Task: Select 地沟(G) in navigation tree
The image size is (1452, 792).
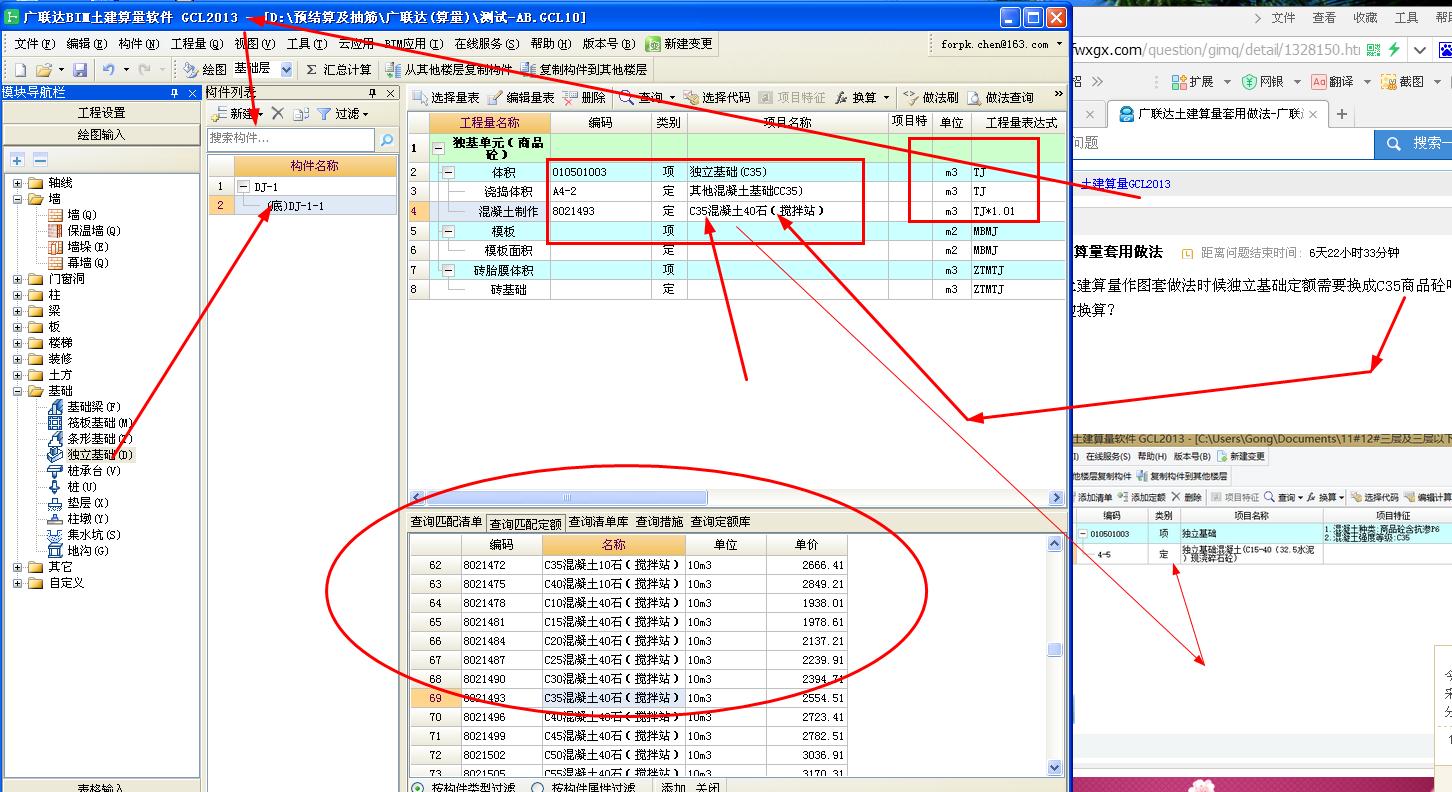Action: click(78, 551)
